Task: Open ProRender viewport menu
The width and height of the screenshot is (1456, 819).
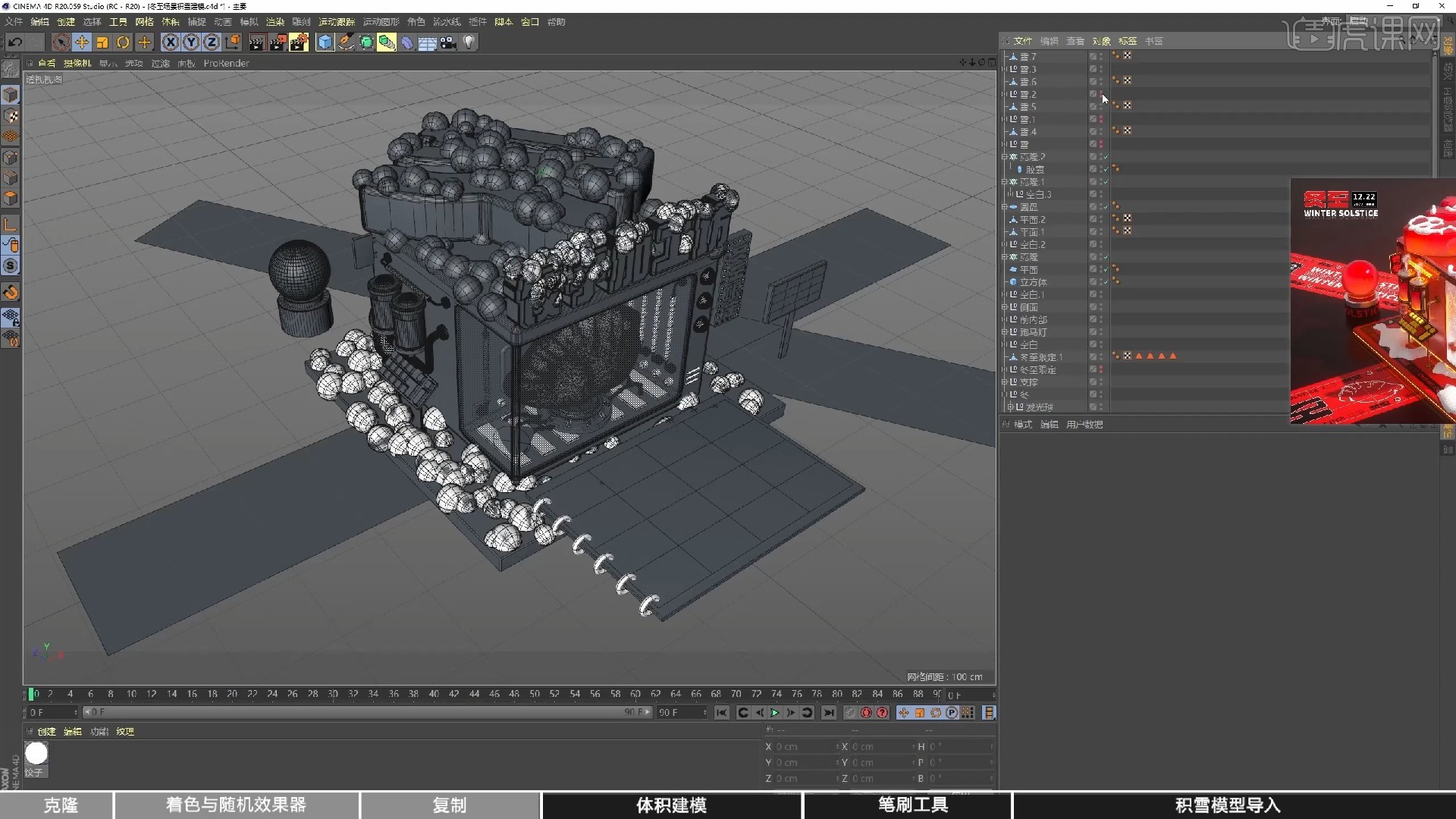Action: 226,64
